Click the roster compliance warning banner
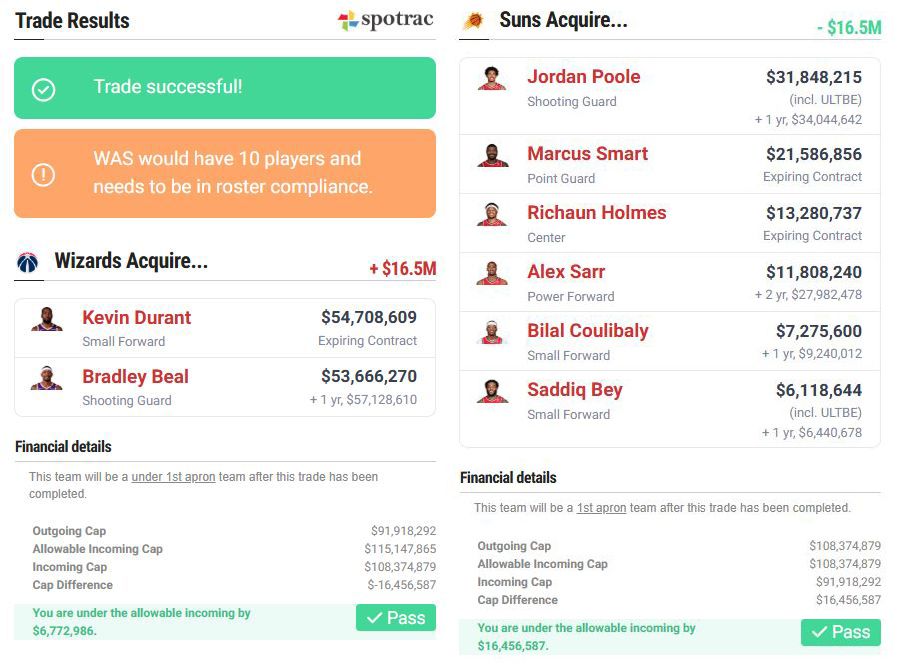 pos(225,173)
